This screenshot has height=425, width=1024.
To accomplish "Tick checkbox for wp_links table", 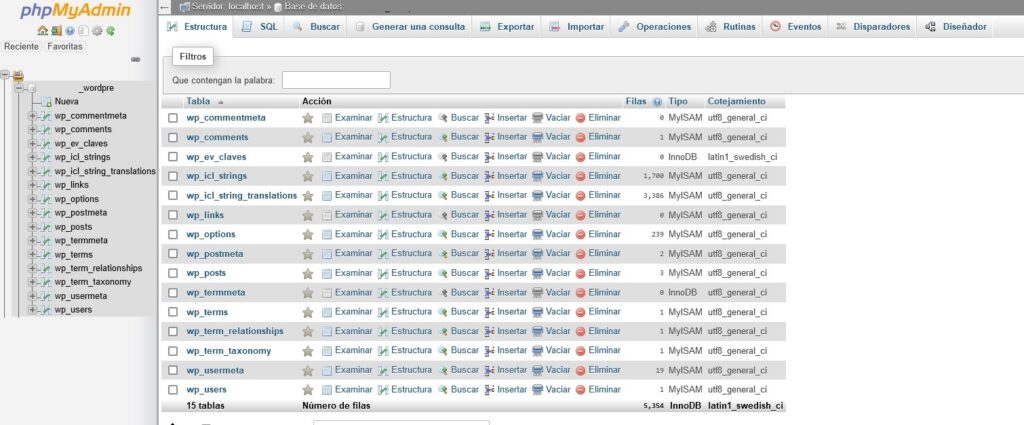I will (173, 215).
